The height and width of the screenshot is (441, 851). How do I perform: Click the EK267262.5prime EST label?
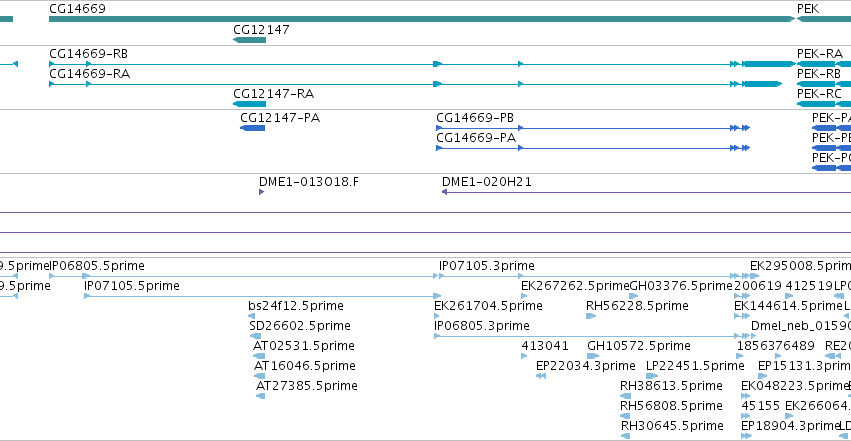pos(575,286)
